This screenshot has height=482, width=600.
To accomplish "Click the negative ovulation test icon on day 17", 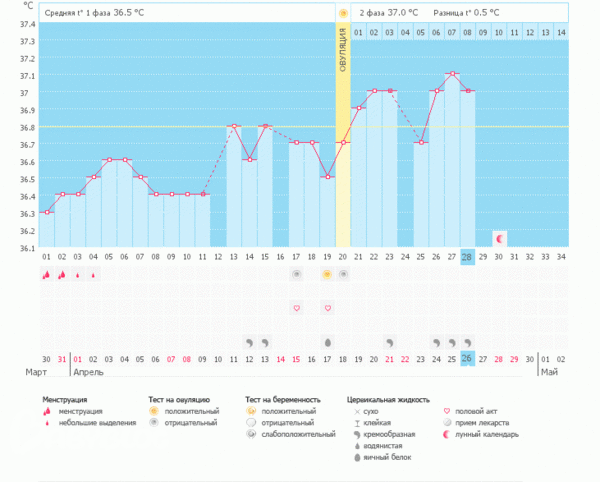I will click(296, 274).
